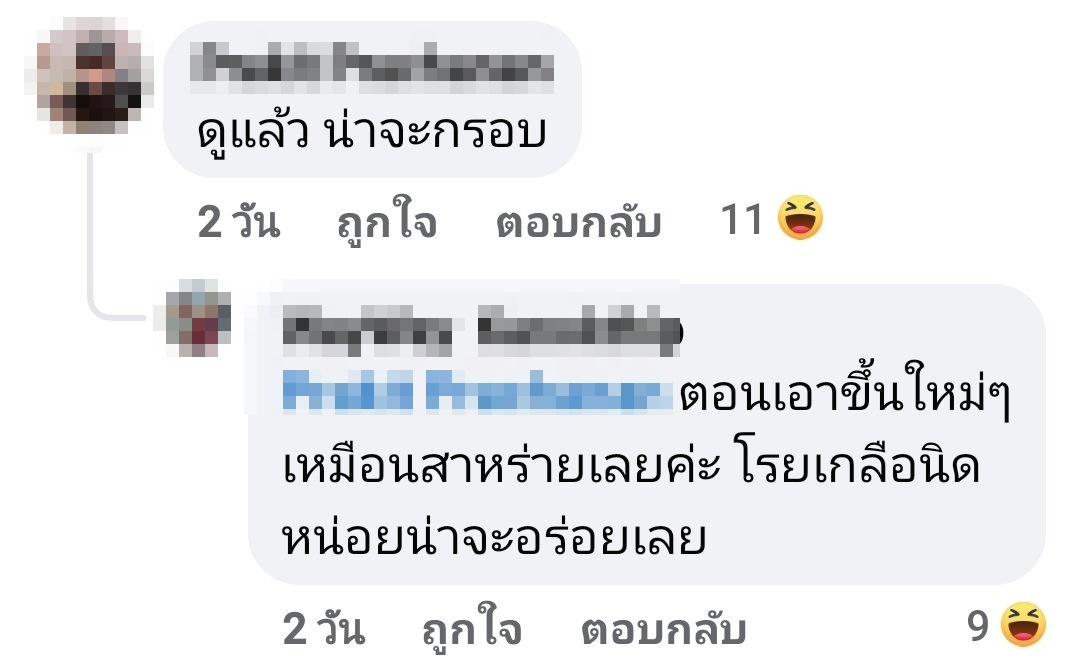Image resolution: width=1080 pixels, height=672 pixels.
Task: Open the Haha reaction emoji beside count 9
Action: (1023, 624)
